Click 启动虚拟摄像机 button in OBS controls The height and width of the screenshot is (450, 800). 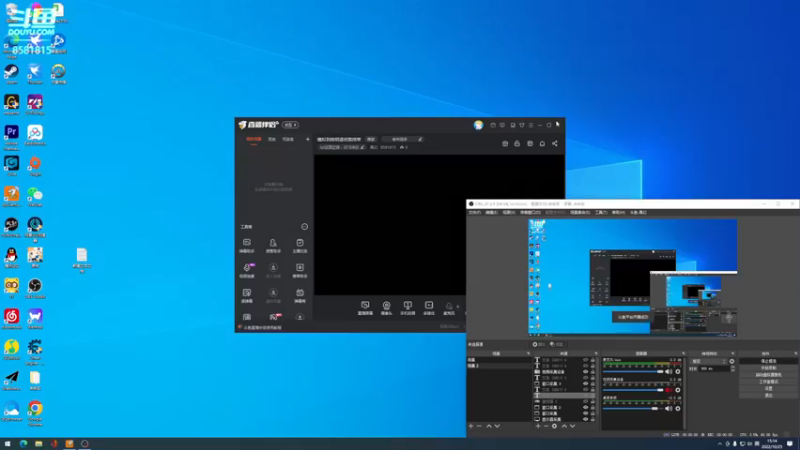point(768,375)
